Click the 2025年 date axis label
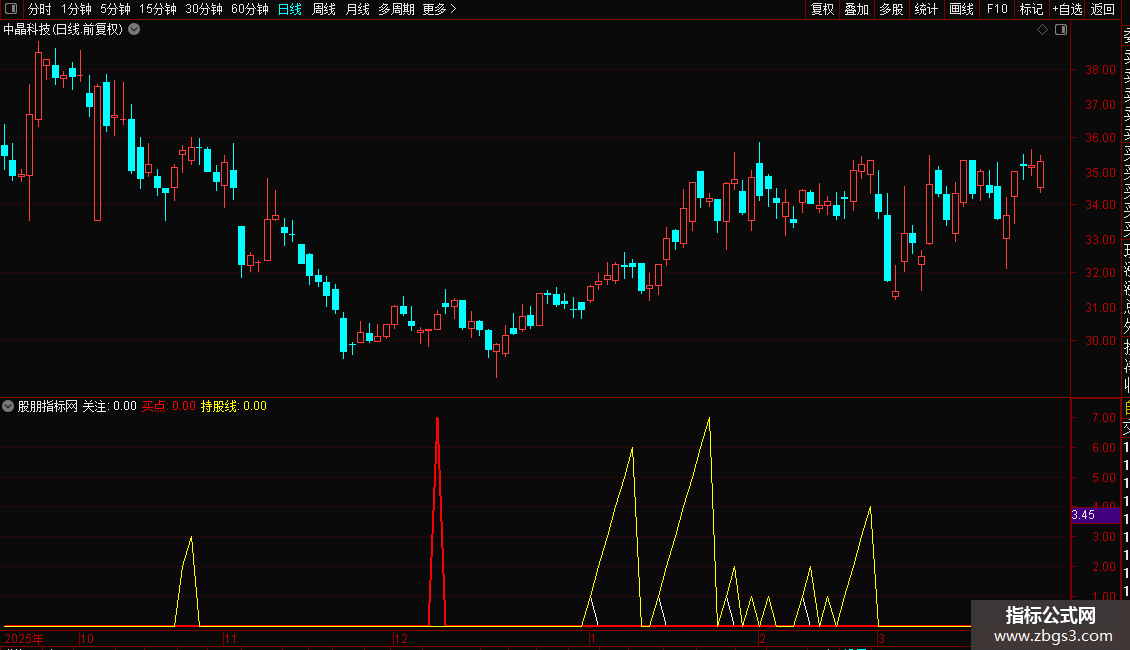Screen dimensions: 1130x650 (x=24, y=638)
